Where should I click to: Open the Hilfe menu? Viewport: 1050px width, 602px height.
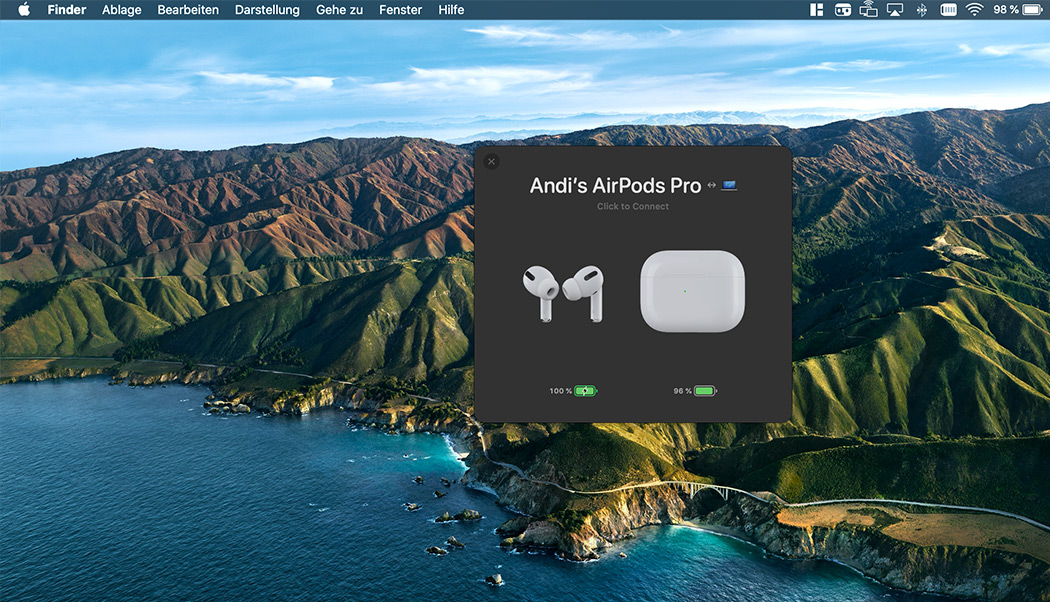click(451, 9)
